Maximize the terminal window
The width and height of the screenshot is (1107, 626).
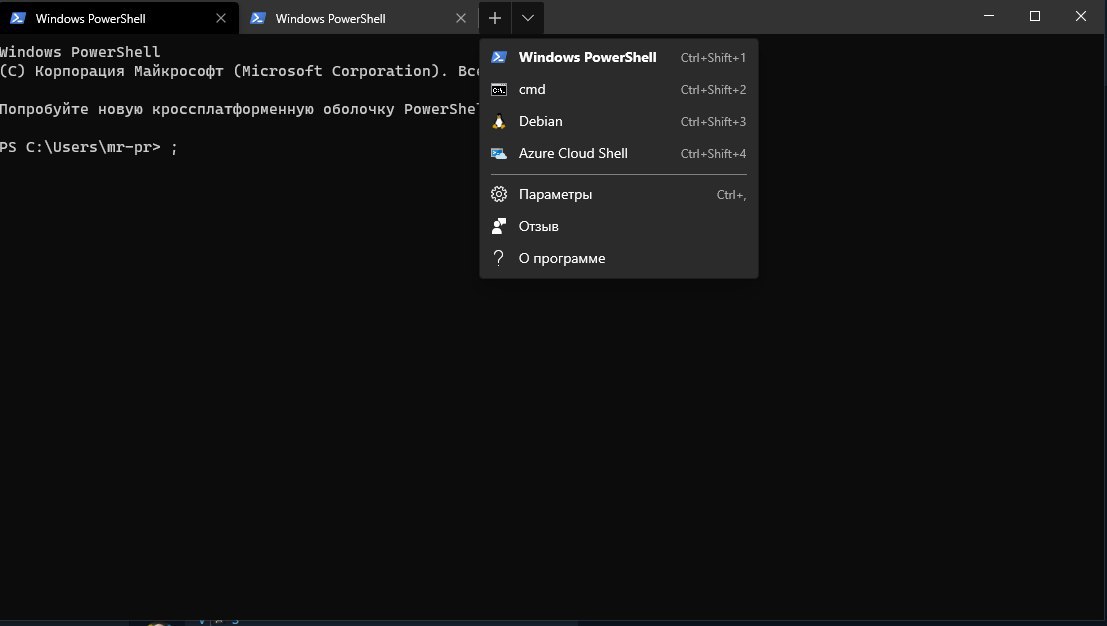[x=1035, y=16]
